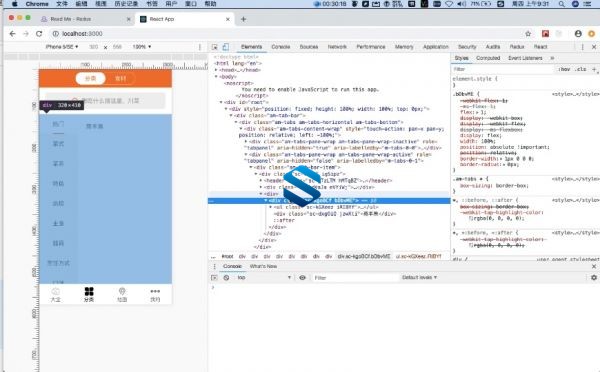Open the Performance tab
Image resolution: width=600 pixels, height=372 pixels.
pos(371,47)
